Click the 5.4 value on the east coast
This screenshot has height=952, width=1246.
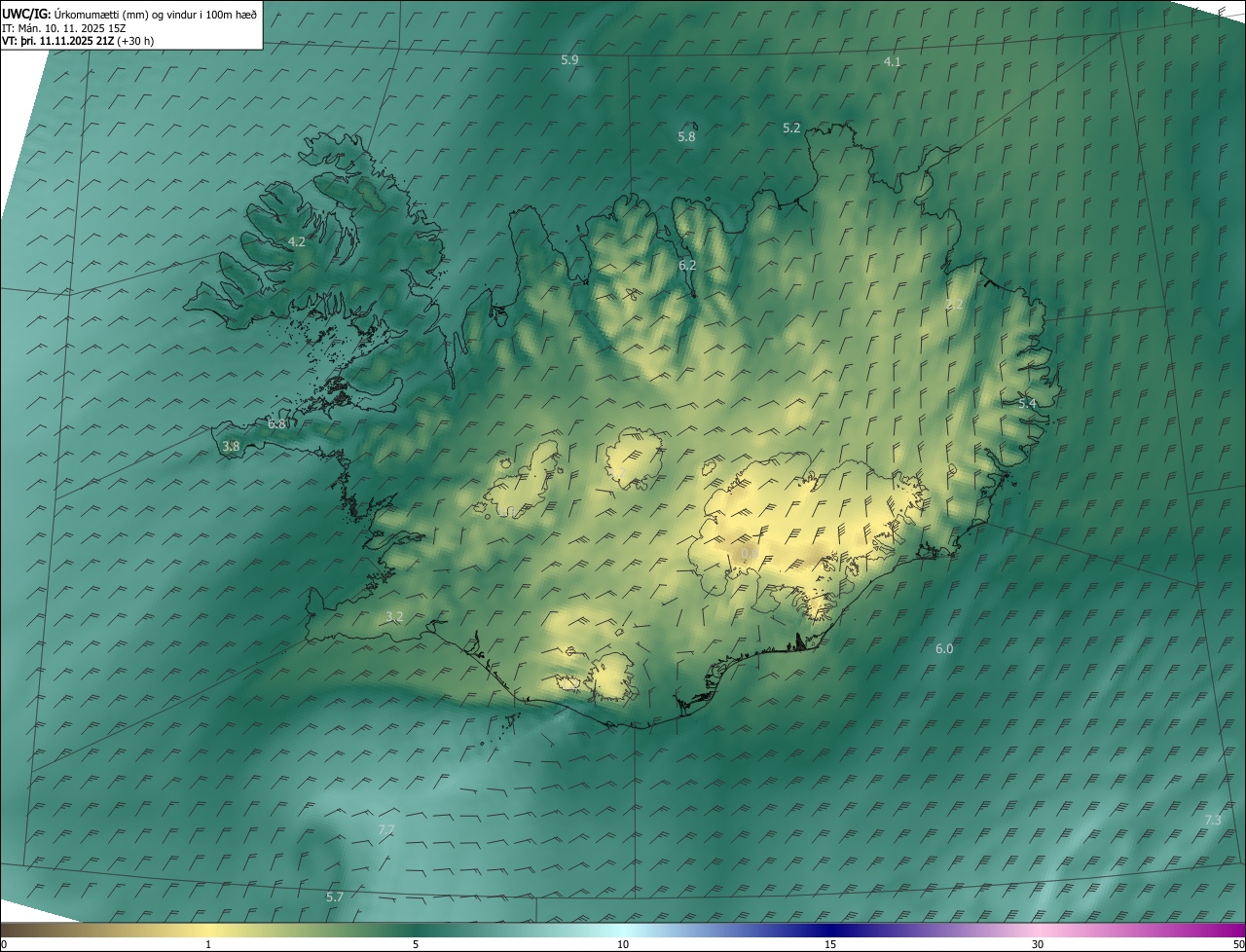tap(1027, 403)
